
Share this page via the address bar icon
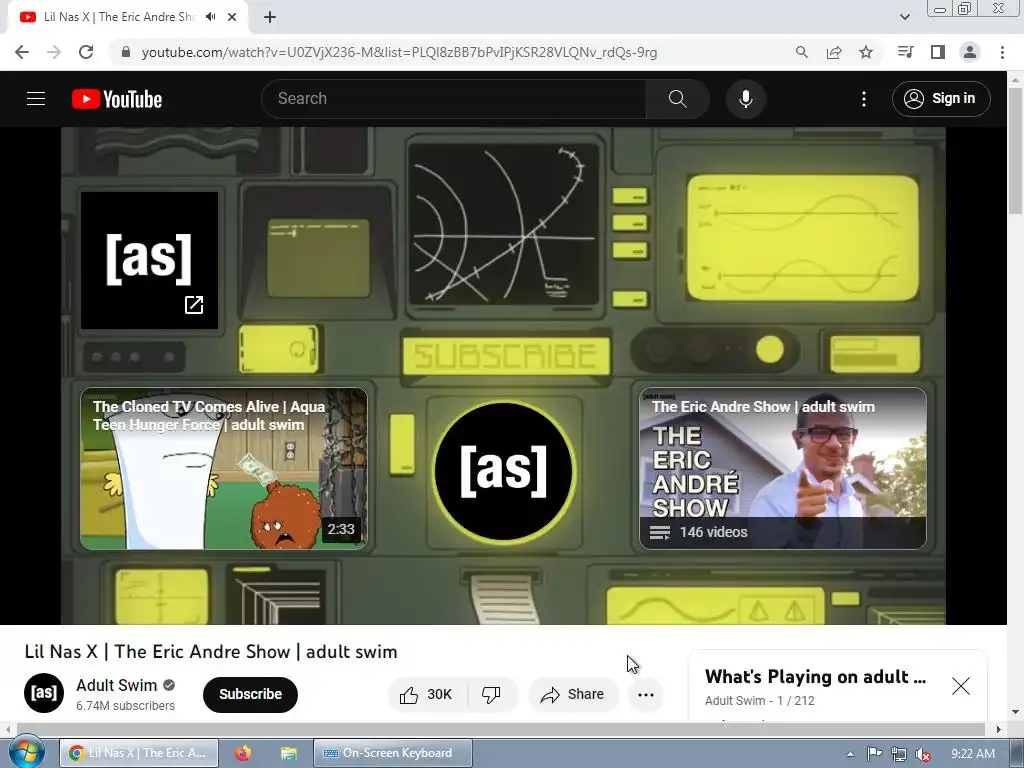833,52
